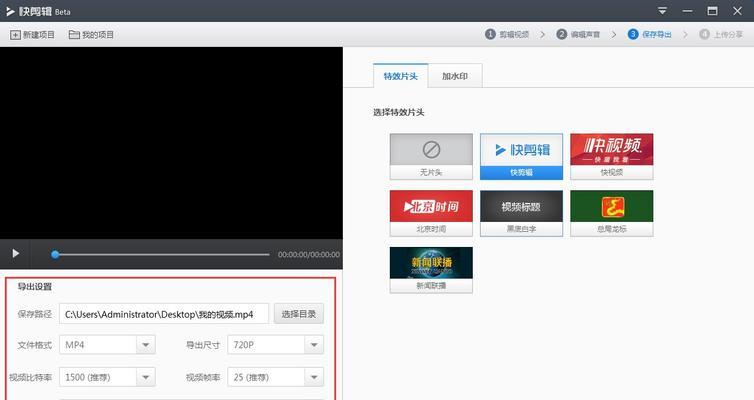Click the playback time 00:00:00/00:00:00 text
Screen dimensions: 754x400
(x=309, y=254)
